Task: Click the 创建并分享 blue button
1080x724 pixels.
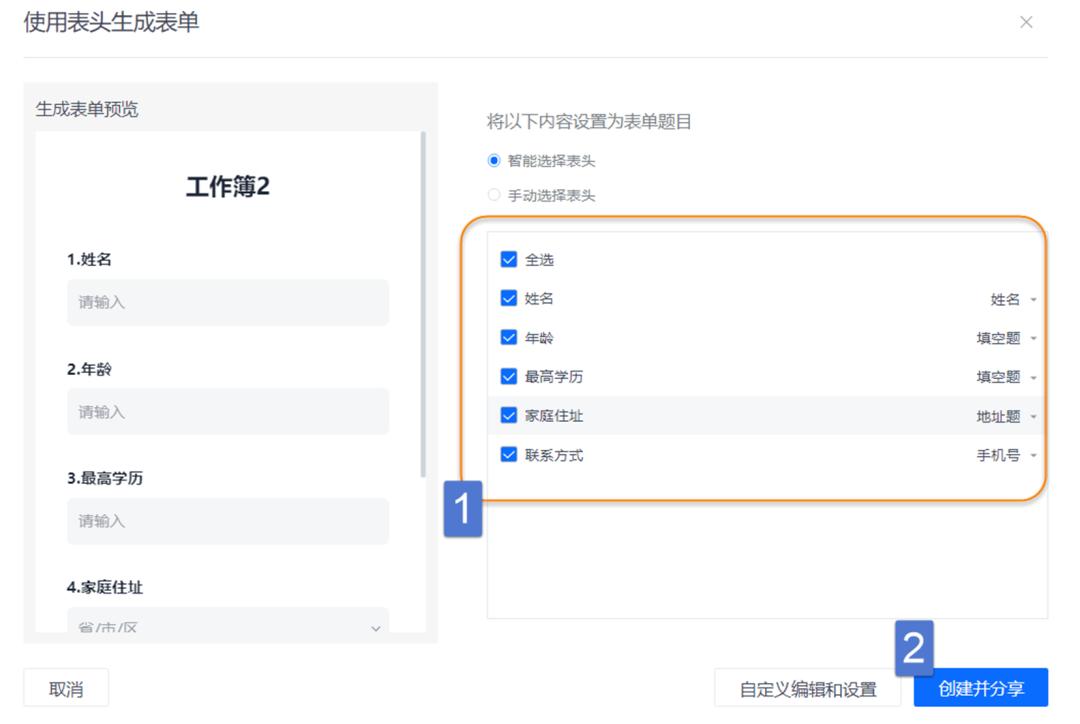Action: [983, 687]
